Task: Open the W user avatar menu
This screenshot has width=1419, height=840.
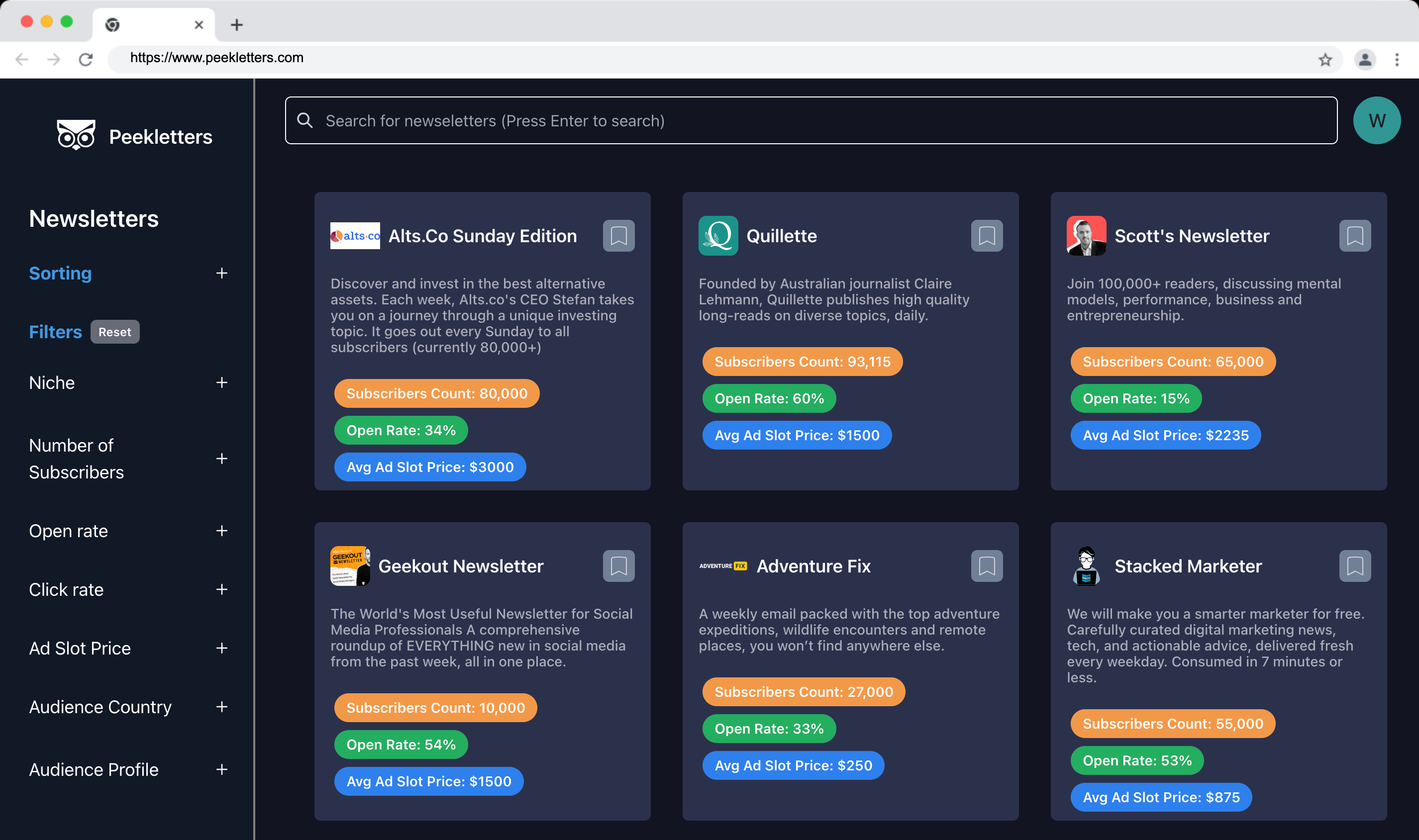Action: pos(1377,120)
